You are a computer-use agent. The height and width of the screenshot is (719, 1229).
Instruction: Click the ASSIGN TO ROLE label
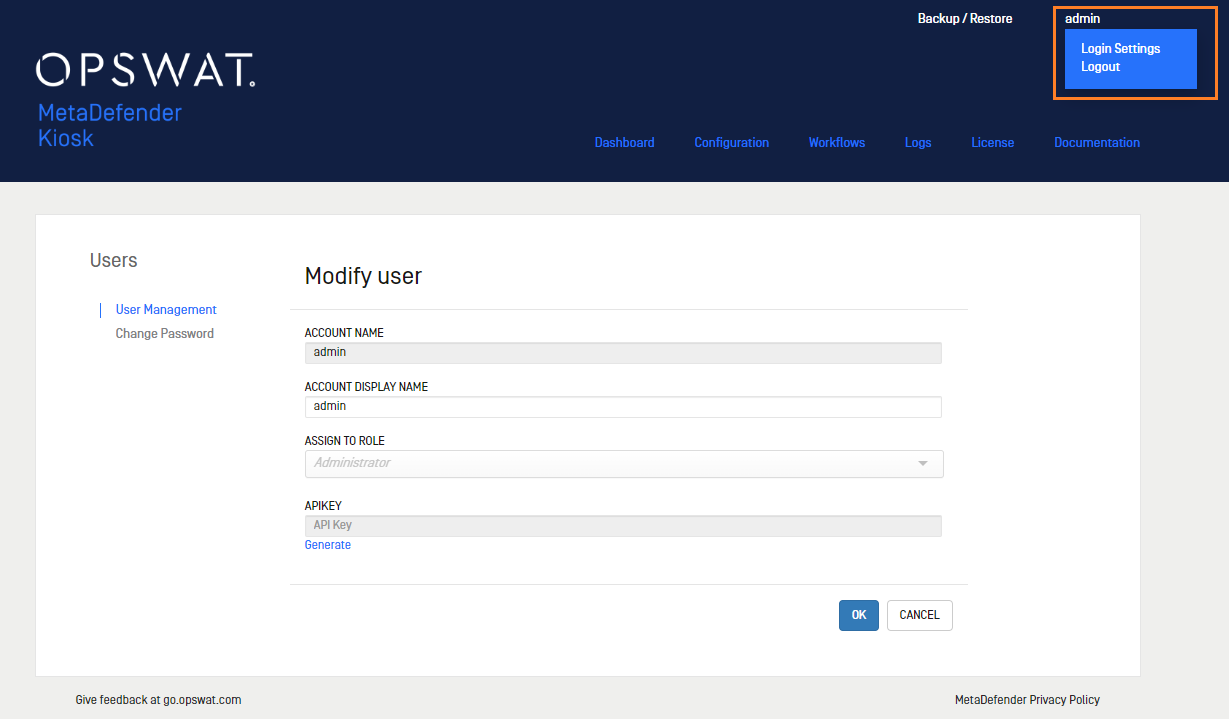point(345,441)
